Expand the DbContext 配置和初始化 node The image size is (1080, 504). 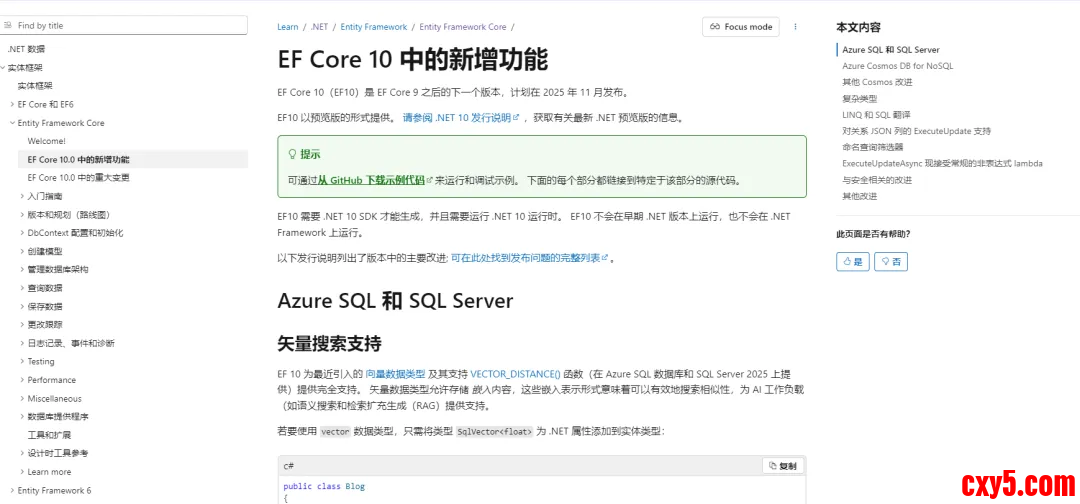tap(22, 233)
